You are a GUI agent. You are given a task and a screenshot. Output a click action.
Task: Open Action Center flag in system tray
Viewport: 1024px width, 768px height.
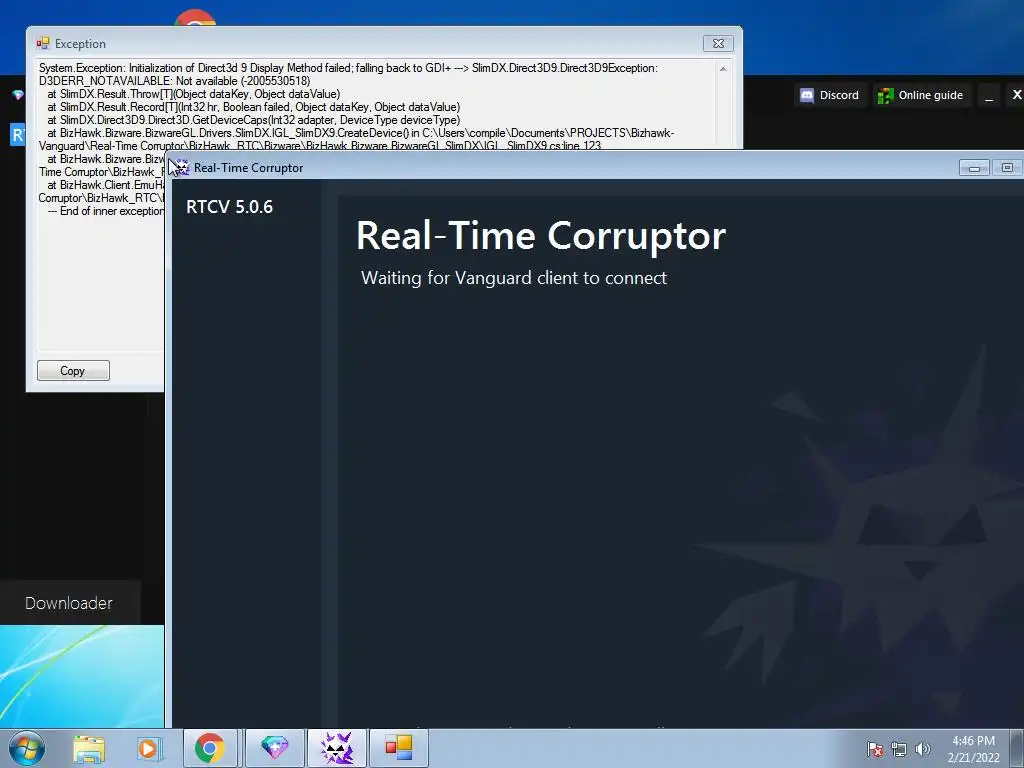875,749
